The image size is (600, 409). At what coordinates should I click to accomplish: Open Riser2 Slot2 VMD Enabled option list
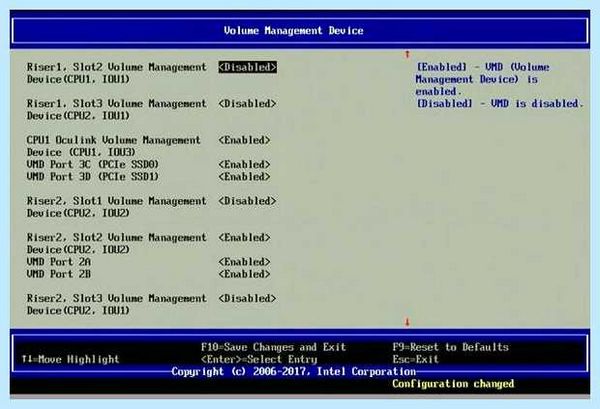click(245, 238)
